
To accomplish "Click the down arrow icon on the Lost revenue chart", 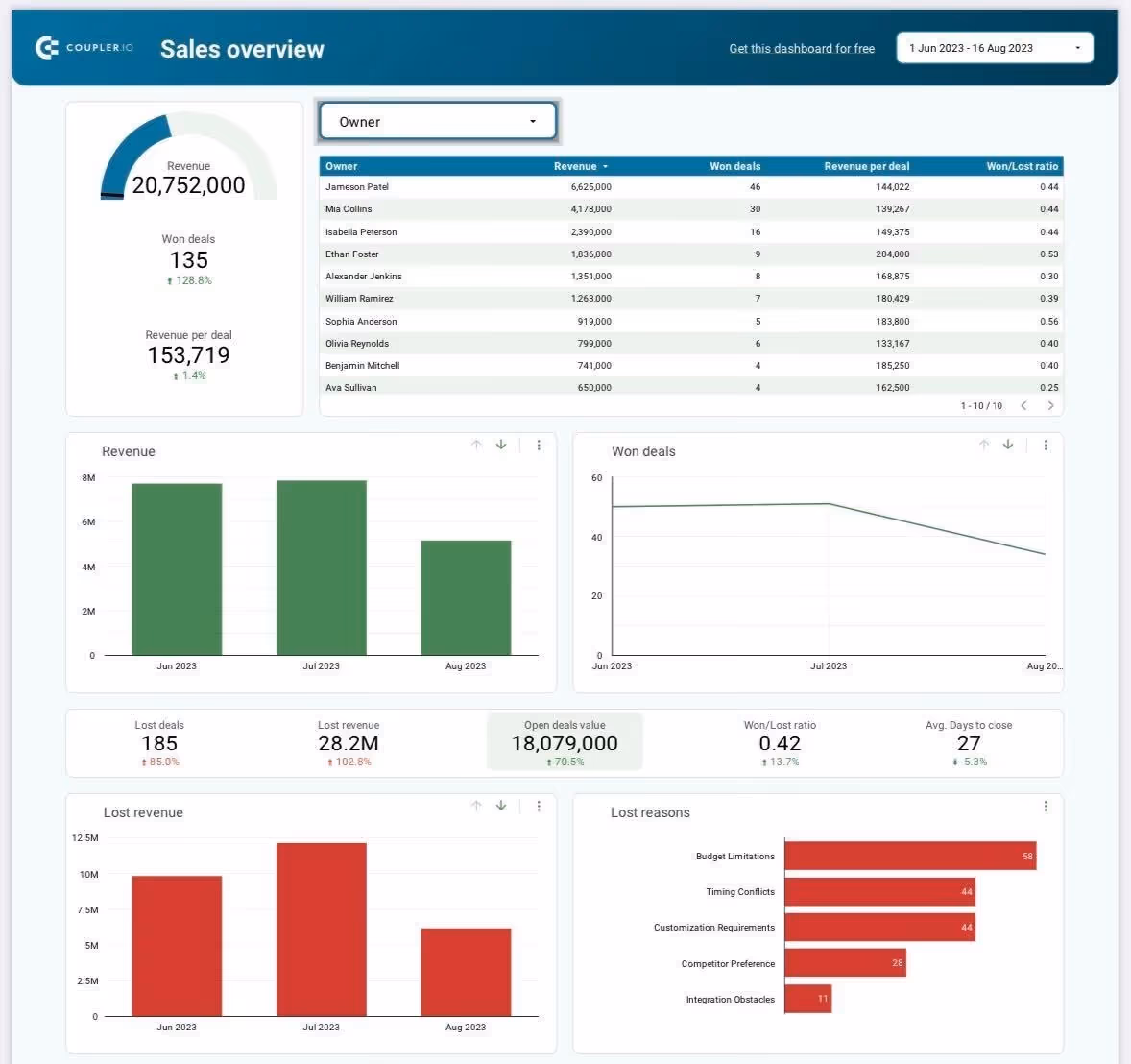I will coord(500,806).
